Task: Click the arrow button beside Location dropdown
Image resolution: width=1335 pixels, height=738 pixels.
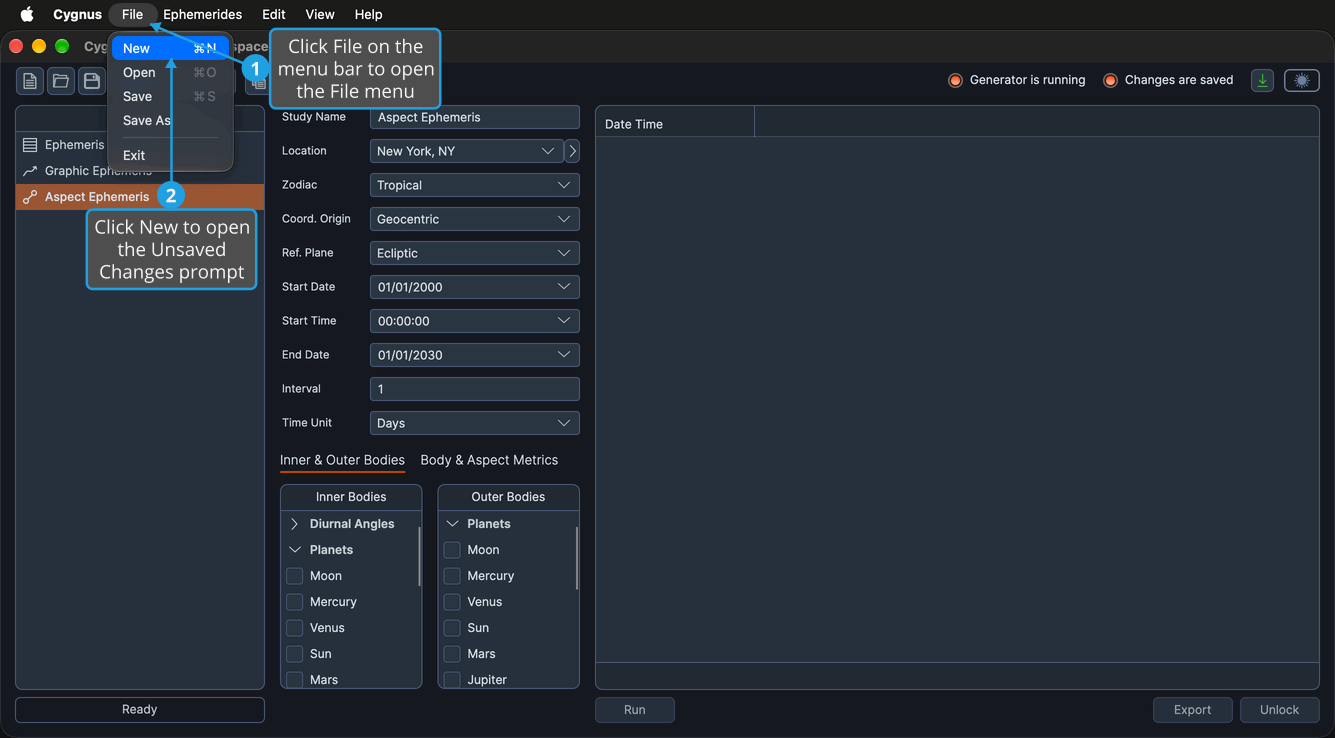Action: click(x=572, y=151)
